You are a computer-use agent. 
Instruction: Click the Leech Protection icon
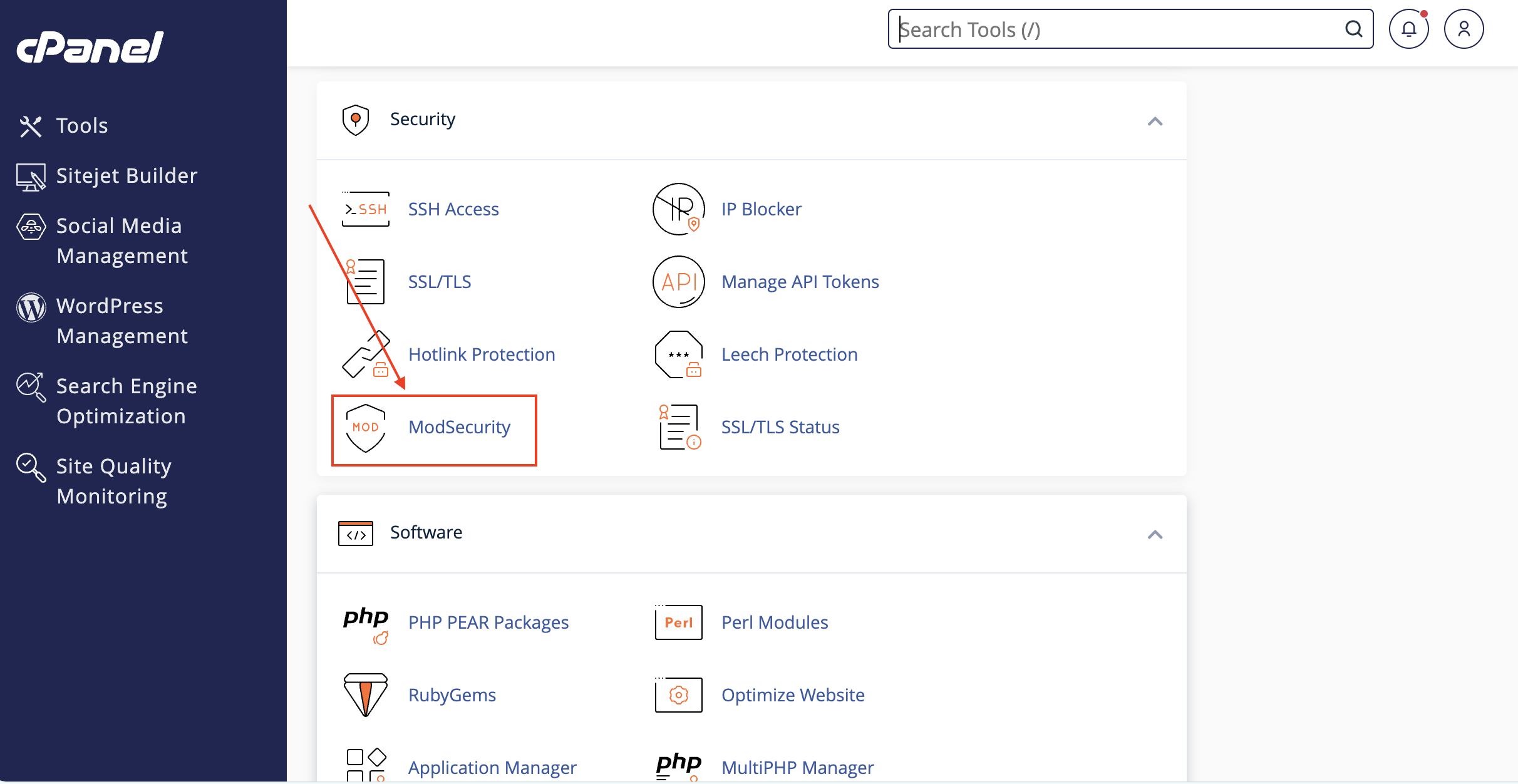(x=679, y=354)
